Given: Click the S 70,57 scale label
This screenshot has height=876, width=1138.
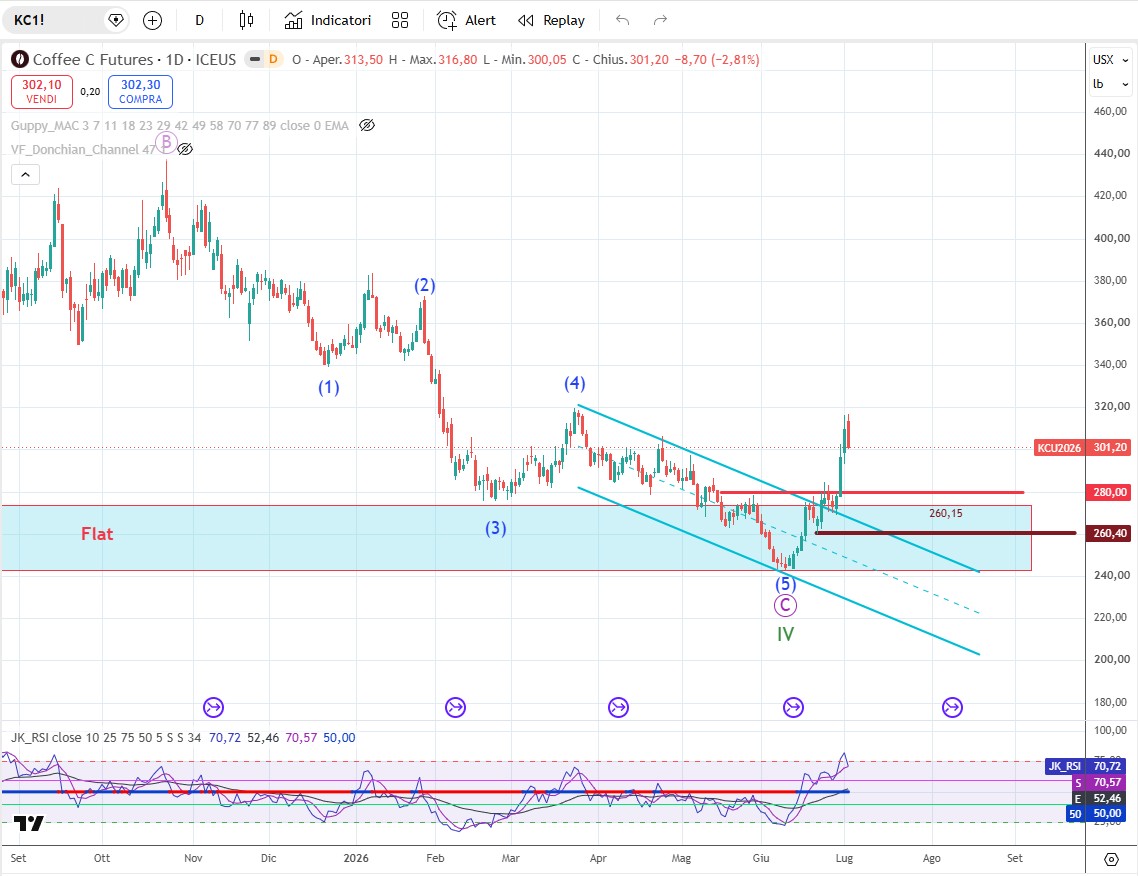Looking at the screenshot, I should [1099, 782].
